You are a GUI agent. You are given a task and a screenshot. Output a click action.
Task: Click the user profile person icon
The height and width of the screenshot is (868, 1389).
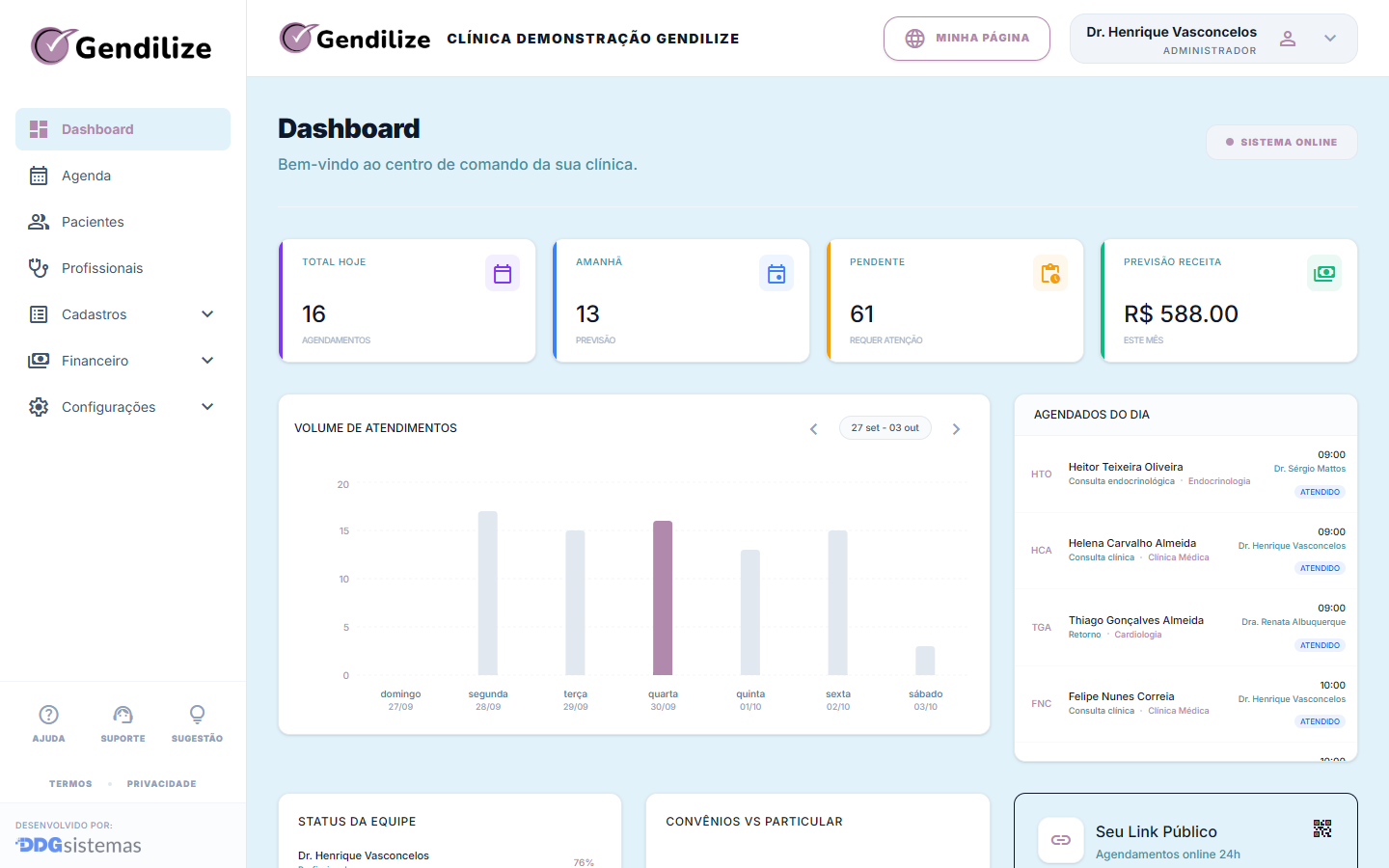tap(1288, 39)
